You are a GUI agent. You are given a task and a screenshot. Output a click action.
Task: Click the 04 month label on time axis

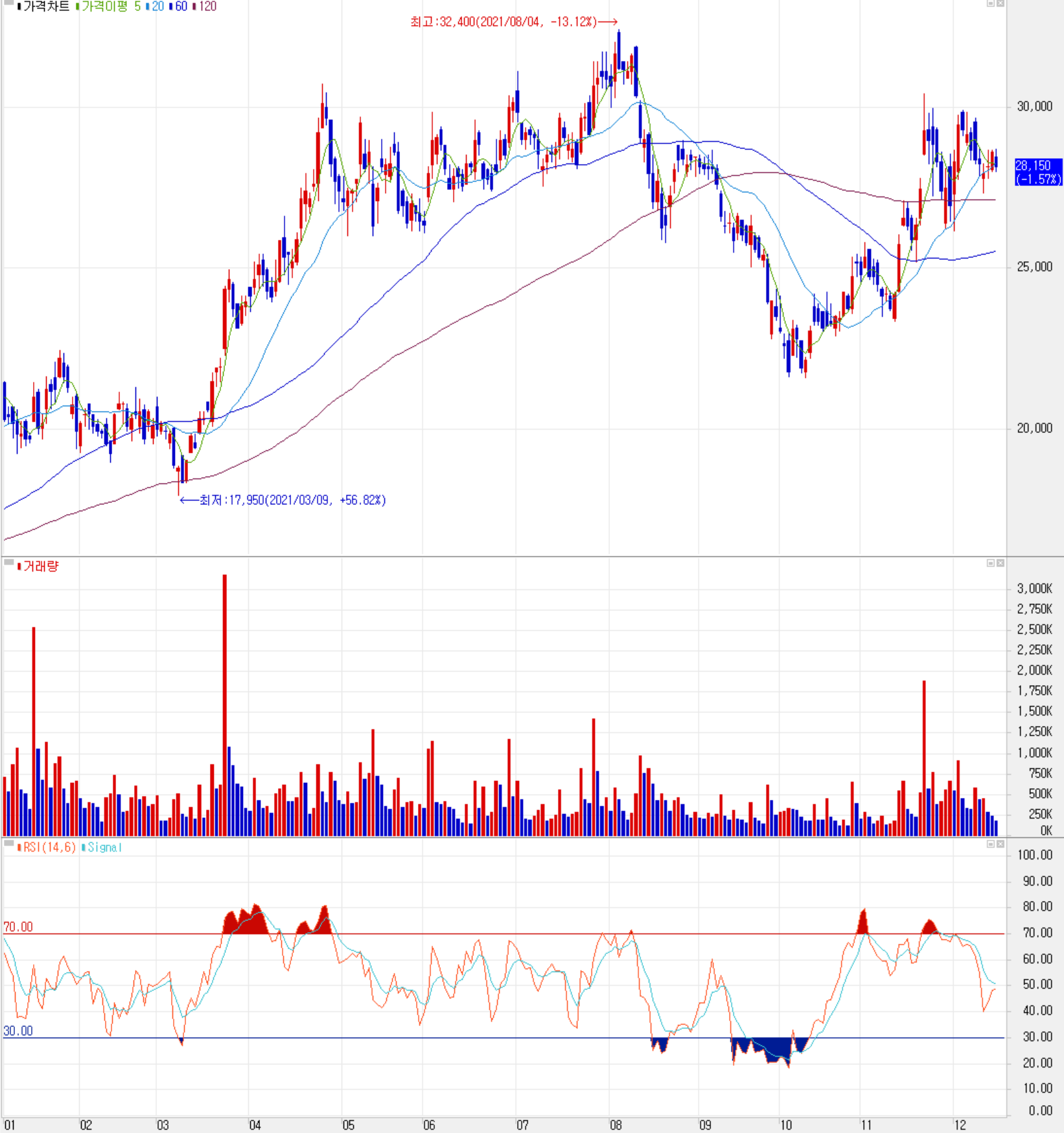[x=255, y=1125]
